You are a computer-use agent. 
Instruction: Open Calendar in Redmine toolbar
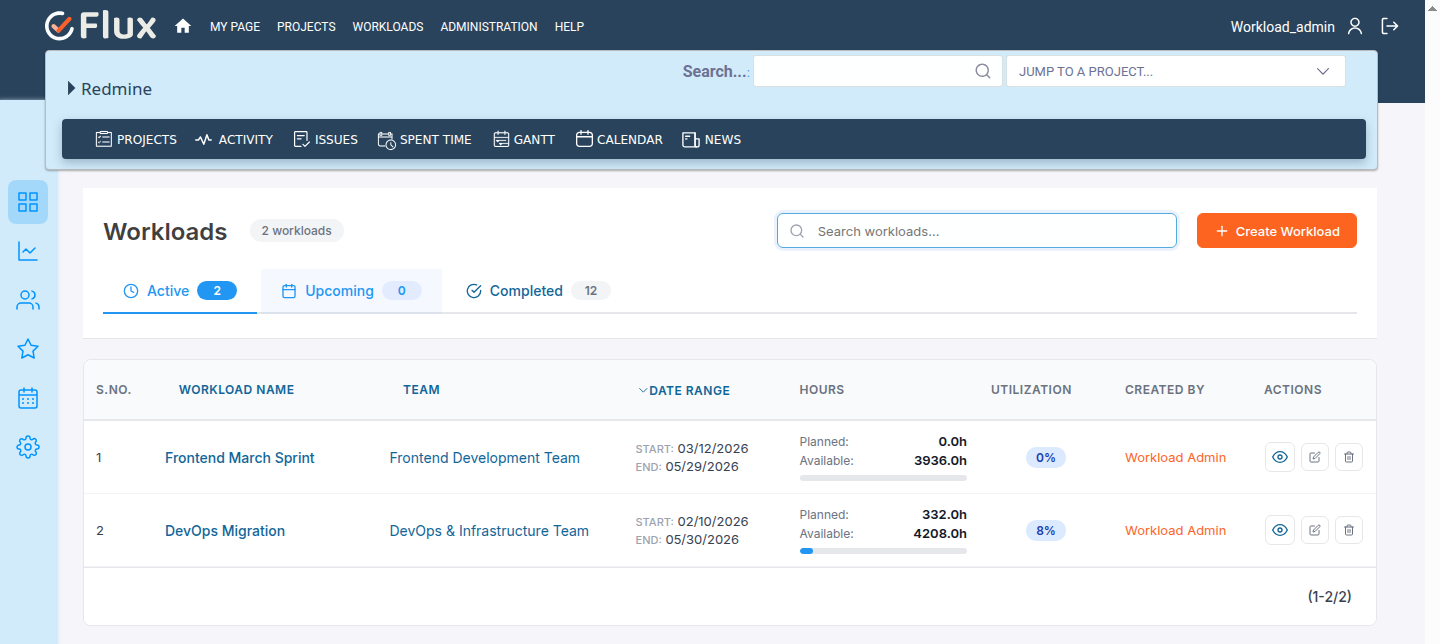coord(619,139)
